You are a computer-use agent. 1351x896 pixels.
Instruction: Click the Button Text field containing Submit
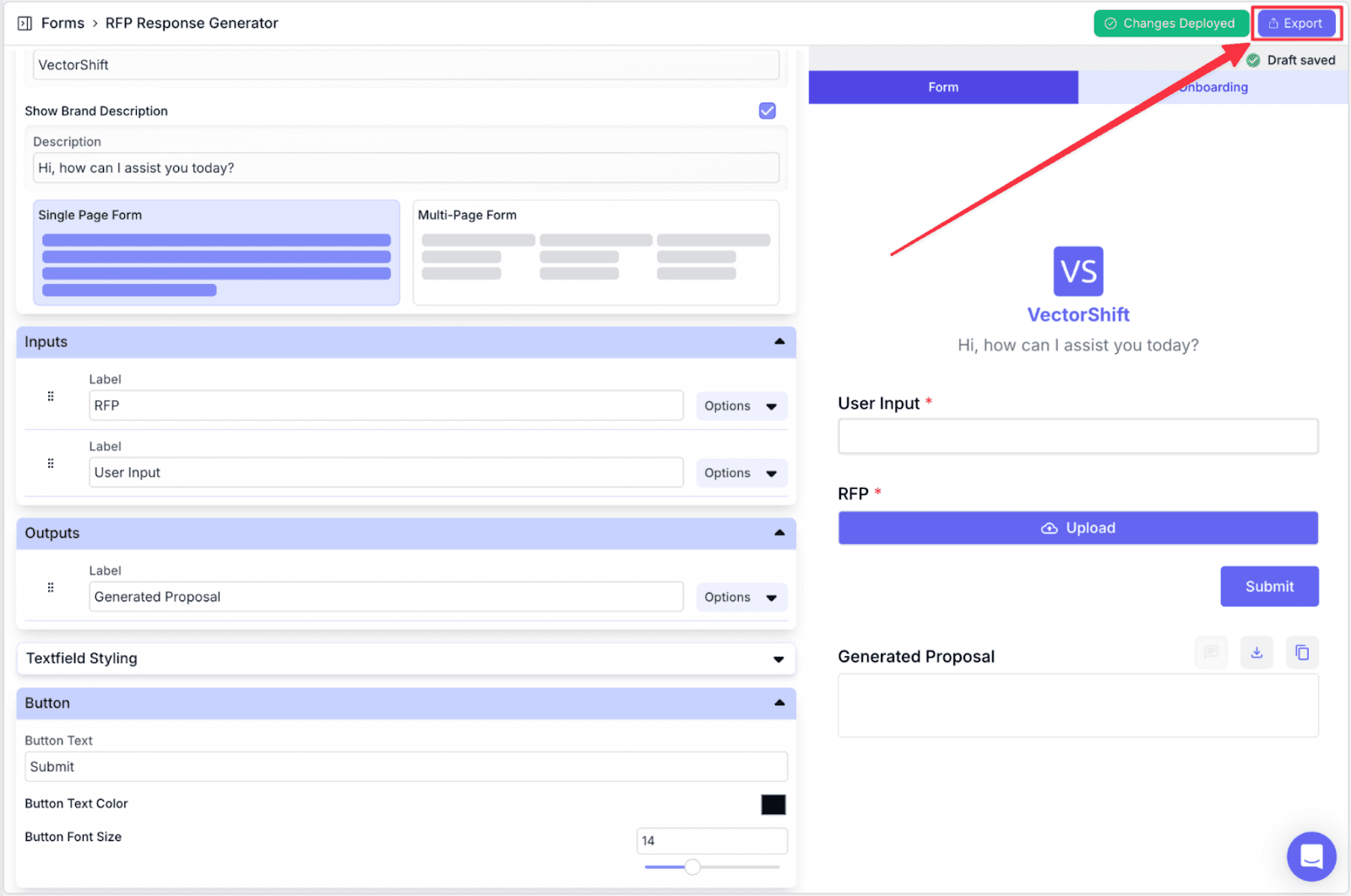coord(406,767)
